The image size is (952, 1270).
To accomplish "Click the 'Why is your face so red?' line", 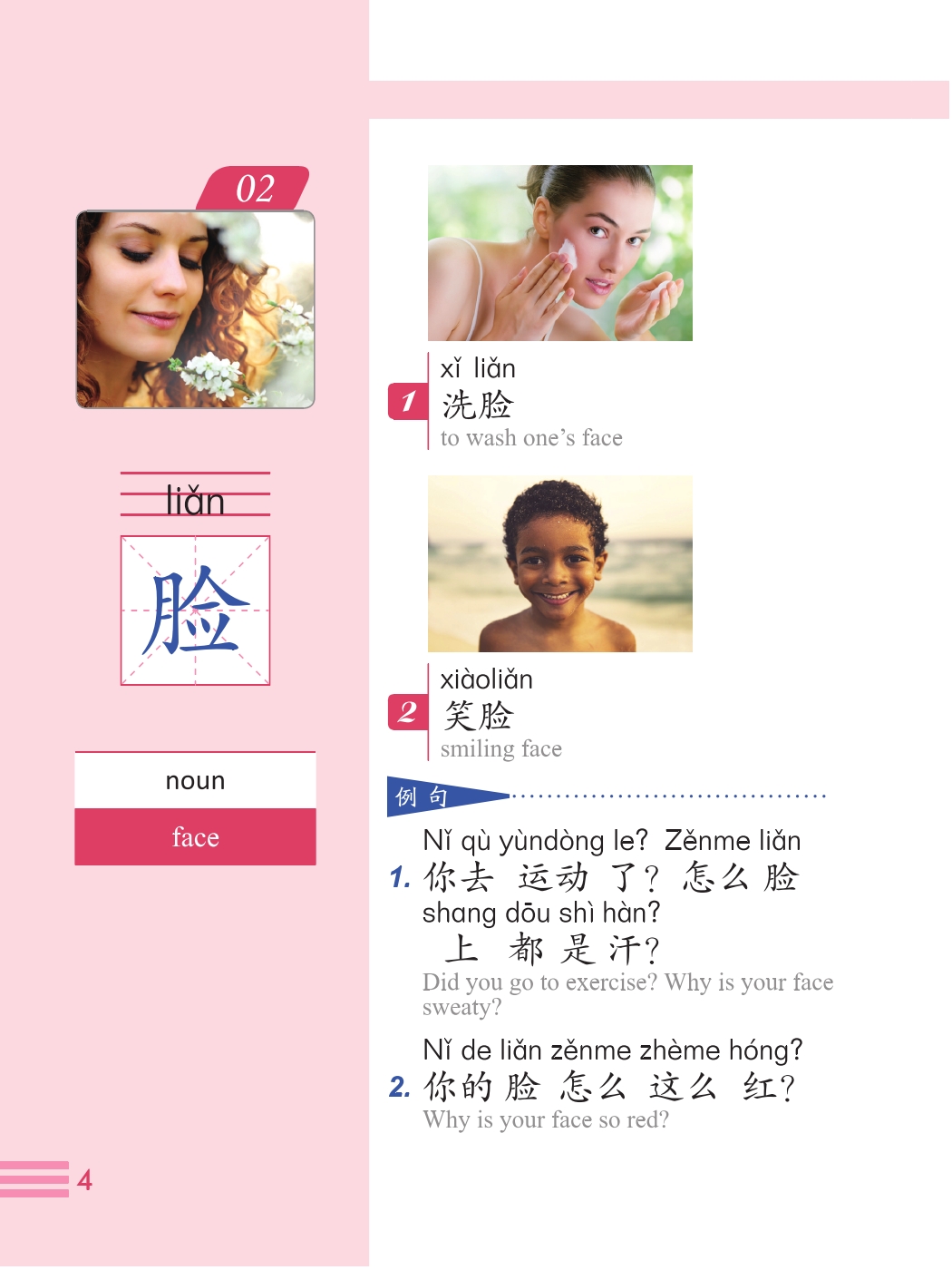I will tap(546, 1120).
